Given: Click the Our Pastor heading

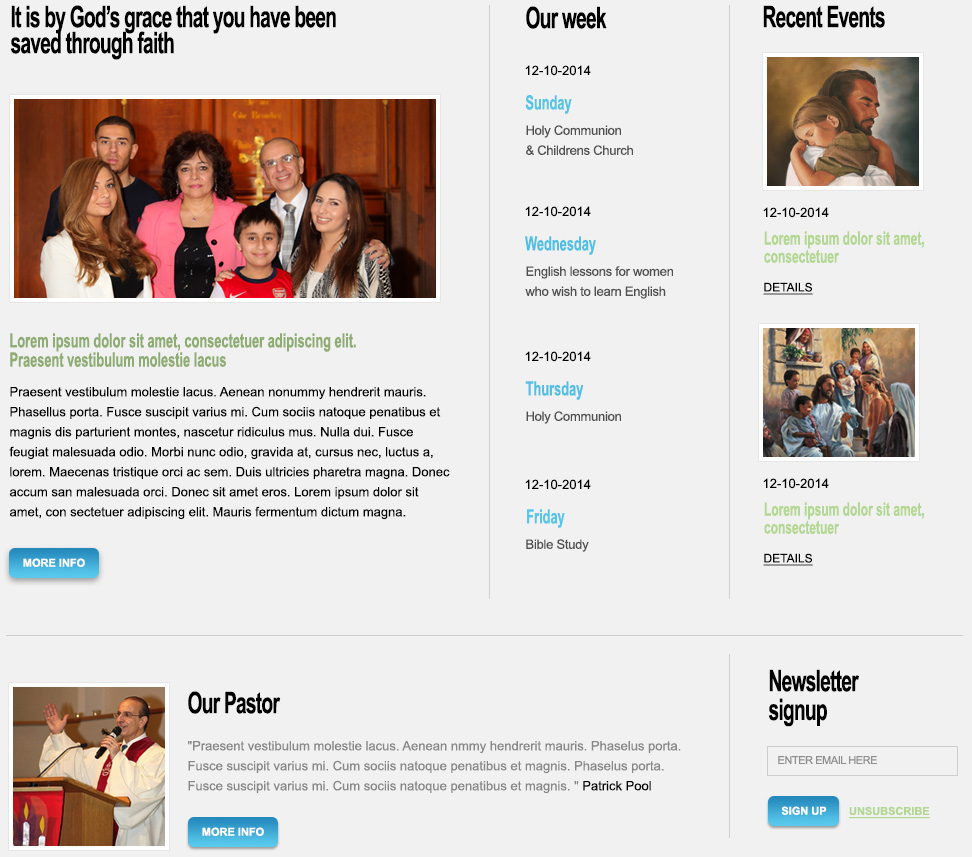Looking at the screenshot, I should coord(234,704).
